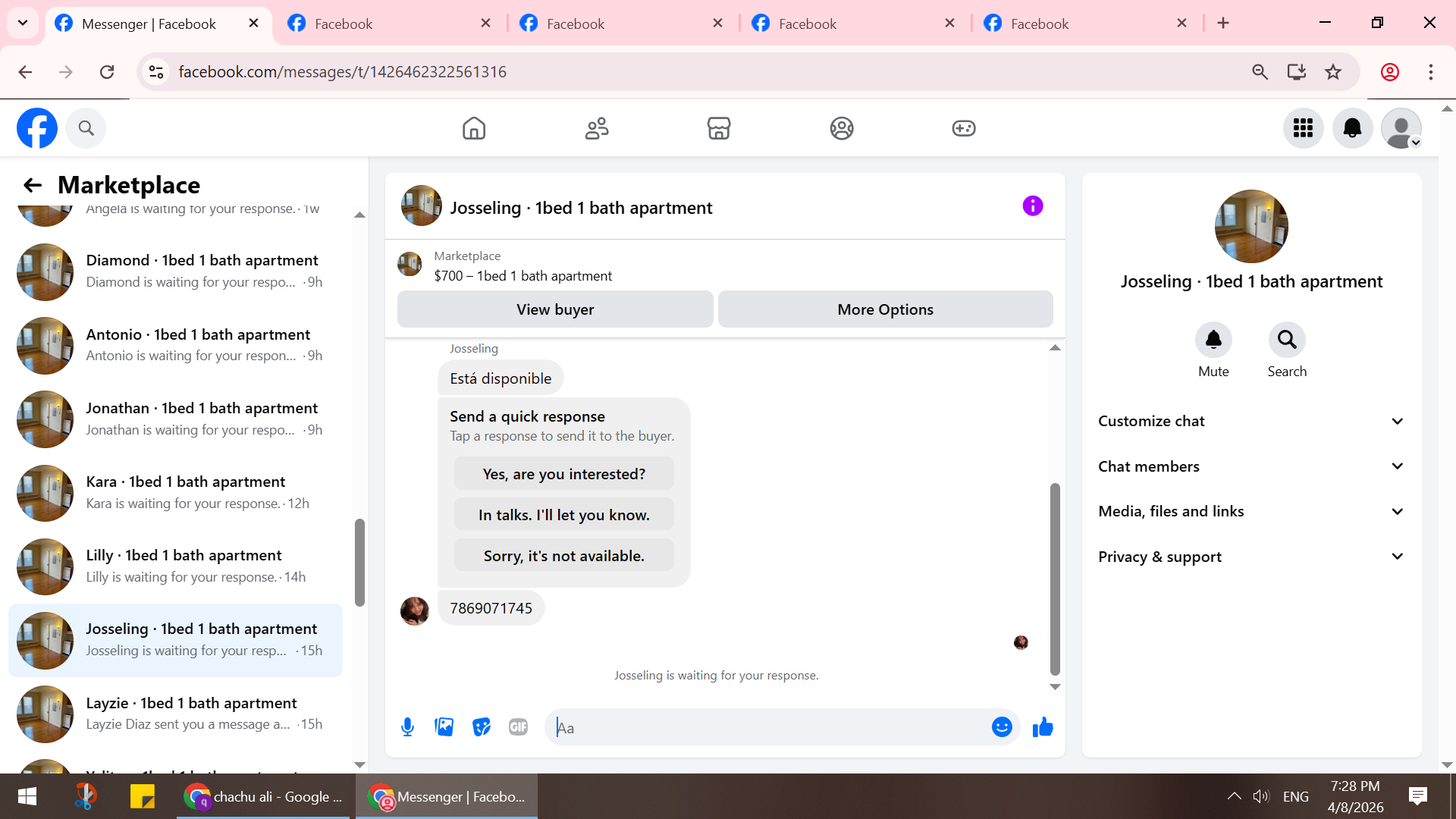The height and width of the screenshot is (819, 1456).
Task: Click the conversation list scrollbar thumb
Action: [x=359, y=561]
